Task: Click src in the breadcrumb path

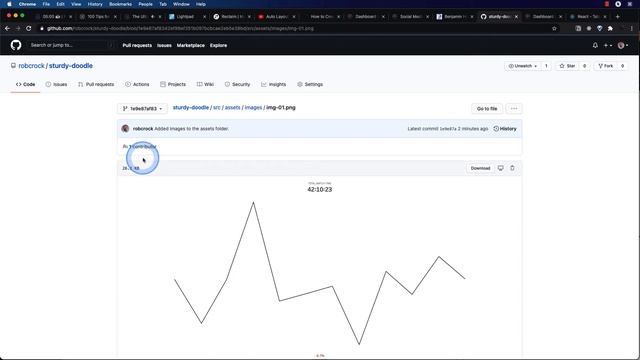Action: pos(217,107)
